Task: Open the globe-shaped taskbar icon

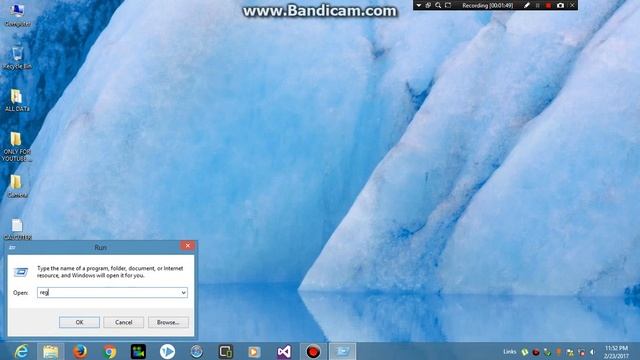Action: tap(197, 351)
